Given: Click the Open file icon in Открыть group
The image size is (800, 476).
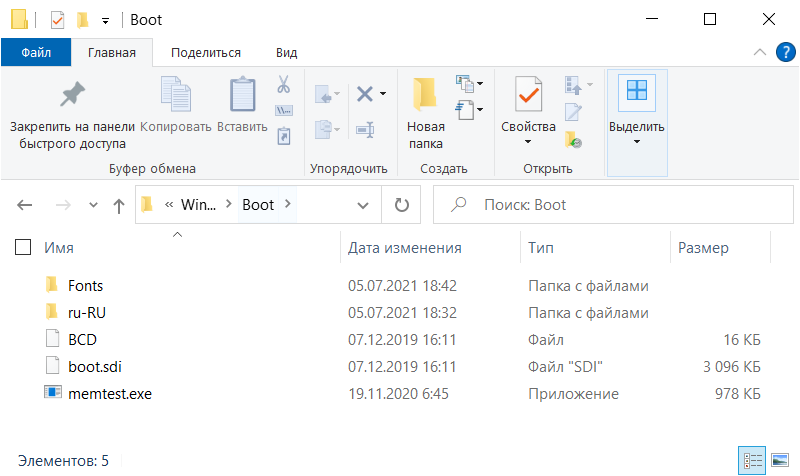Looking at the screenshot, I should [x=573, y=85].
